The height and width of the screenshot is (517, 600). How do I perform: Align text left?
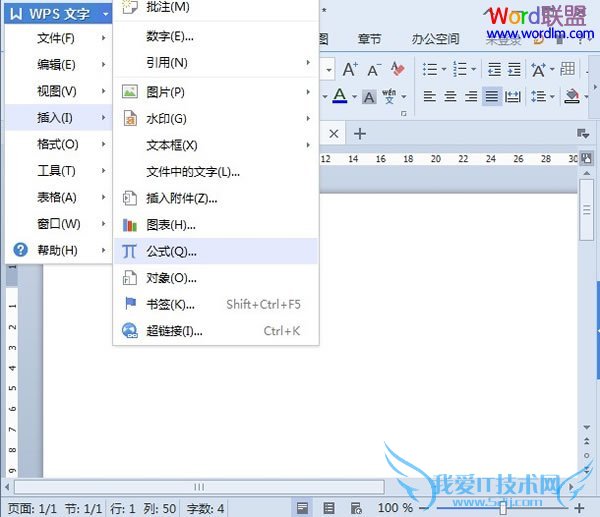pyautogui.click(x=430, y=96)
